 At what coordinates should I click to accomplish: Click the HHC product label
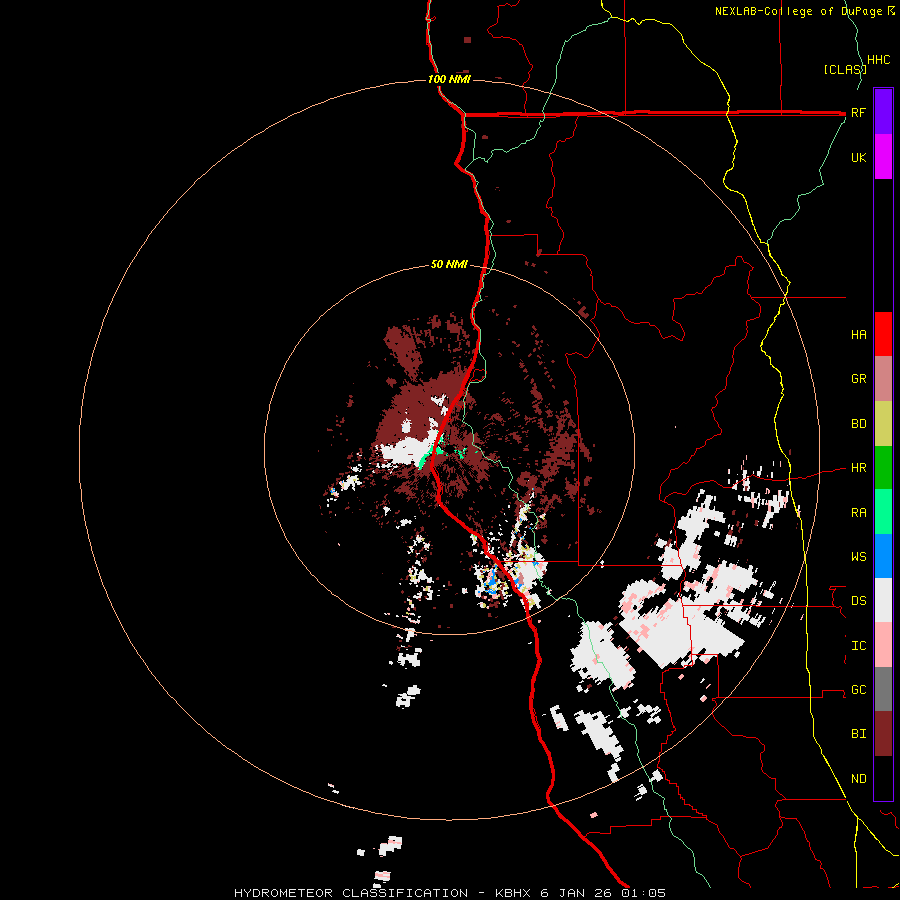(878, 60)
